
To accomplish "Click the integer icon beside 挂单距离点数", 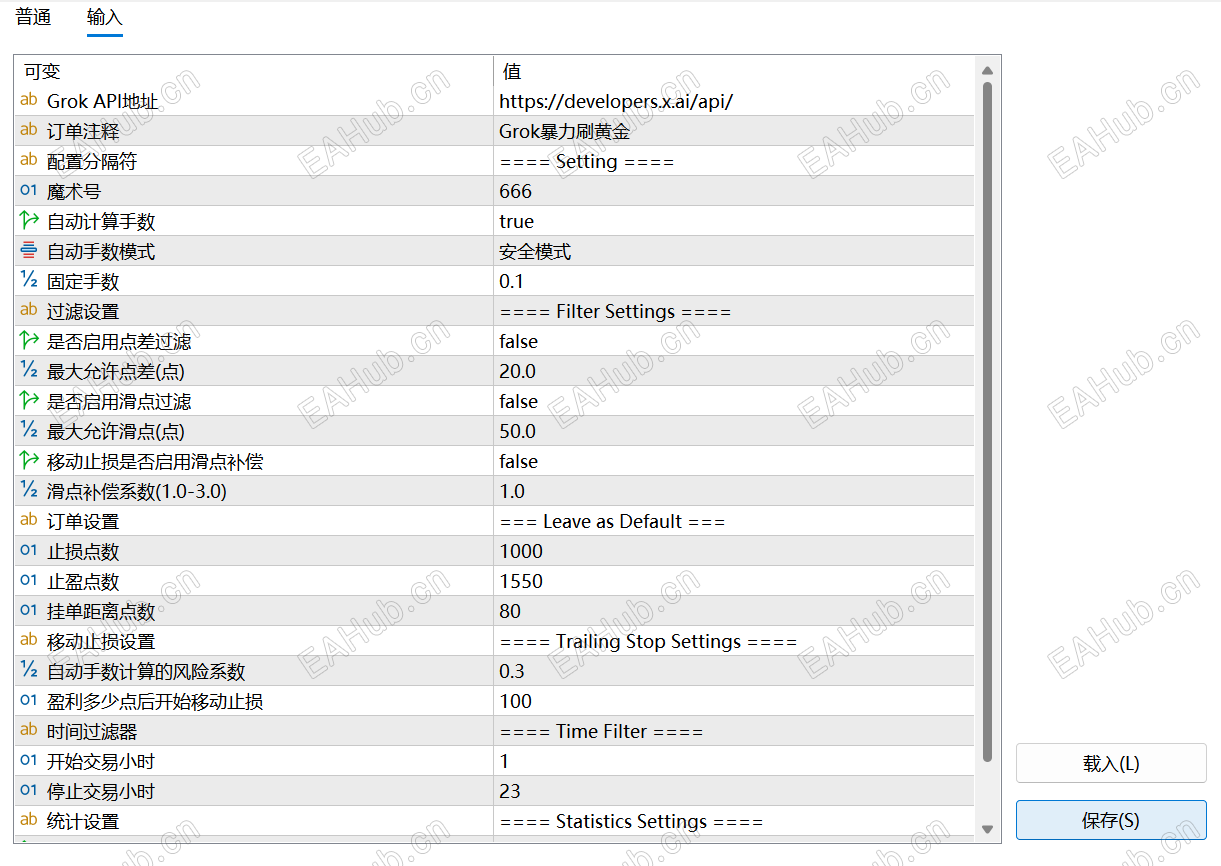I will click(x=28, y=610).
